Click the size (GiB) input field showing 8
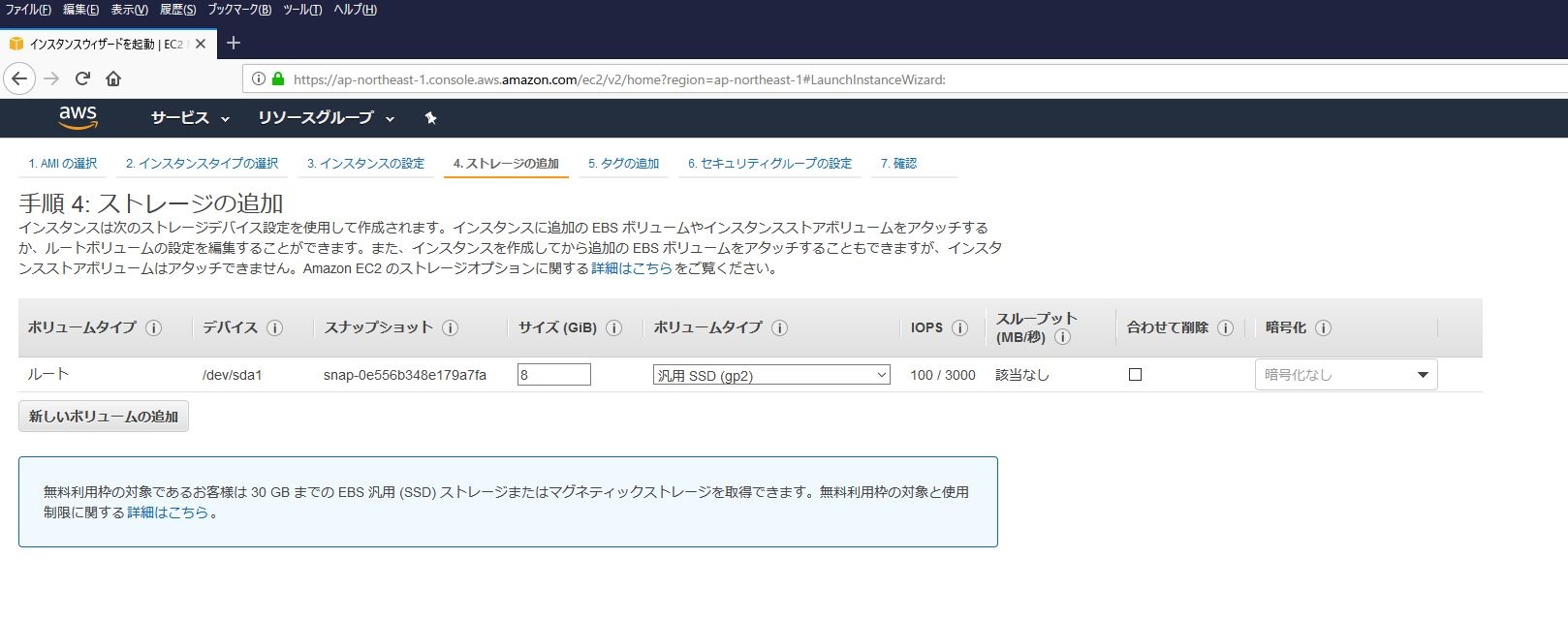 click(x=554, y=375)
